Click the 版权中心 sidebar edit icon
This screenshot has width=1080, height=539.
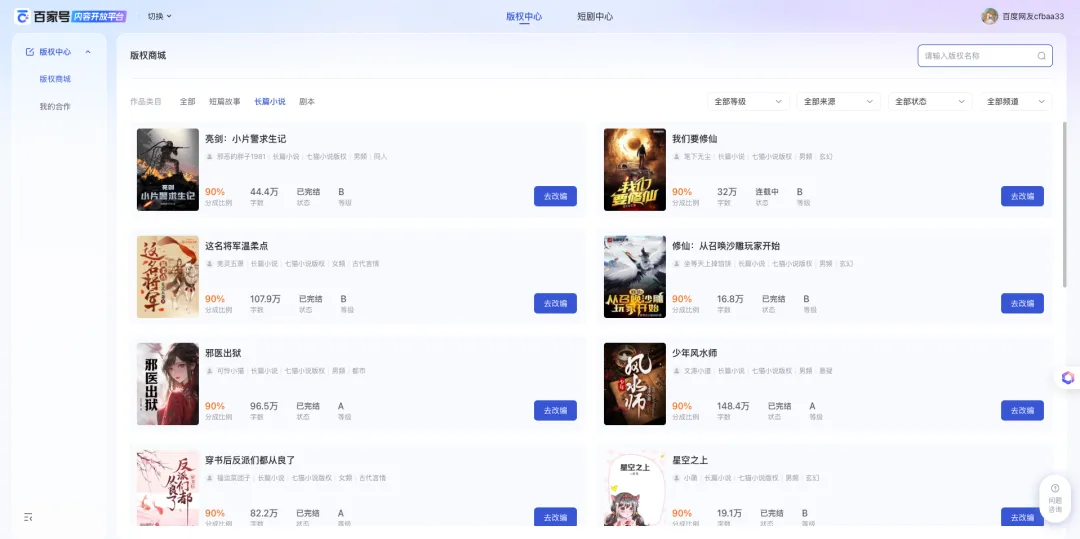click(29, 52)
